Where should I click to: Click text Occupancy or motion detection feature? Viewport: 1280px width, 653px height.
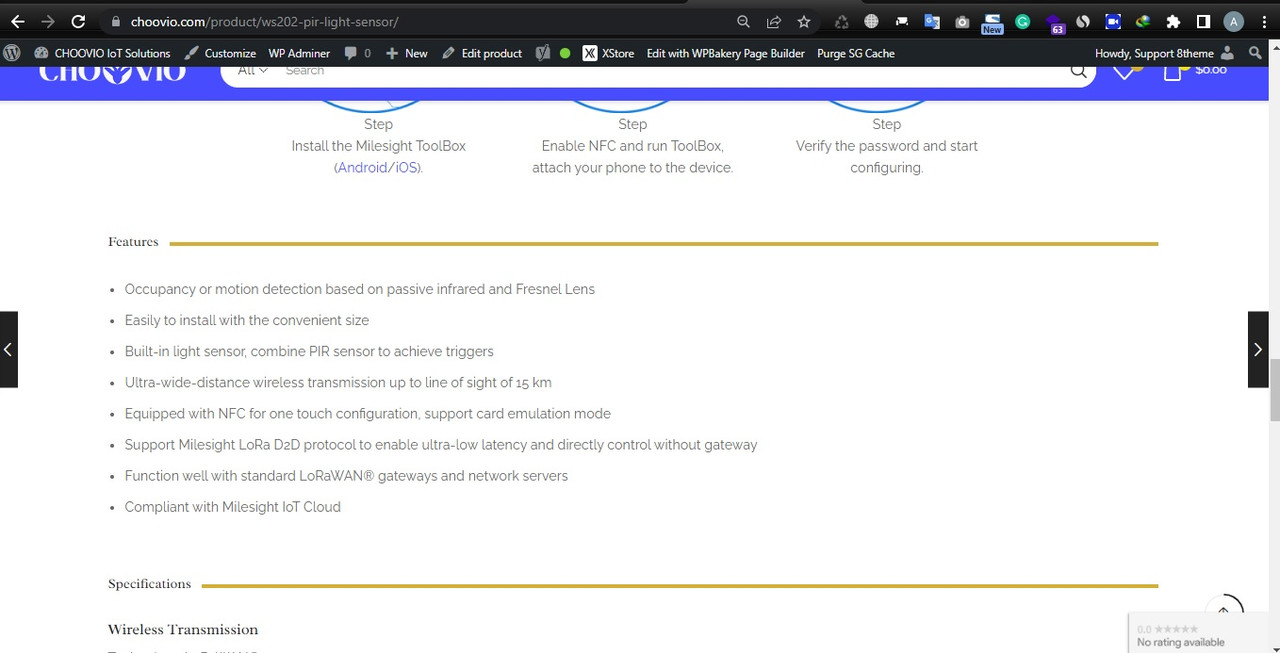click(360, 289)
